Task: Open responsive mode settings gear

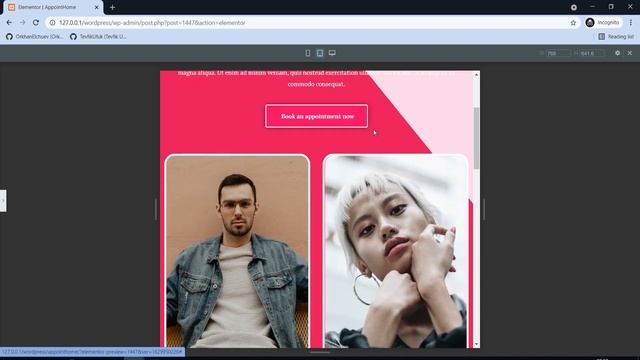Action: [x=617, y=53]
